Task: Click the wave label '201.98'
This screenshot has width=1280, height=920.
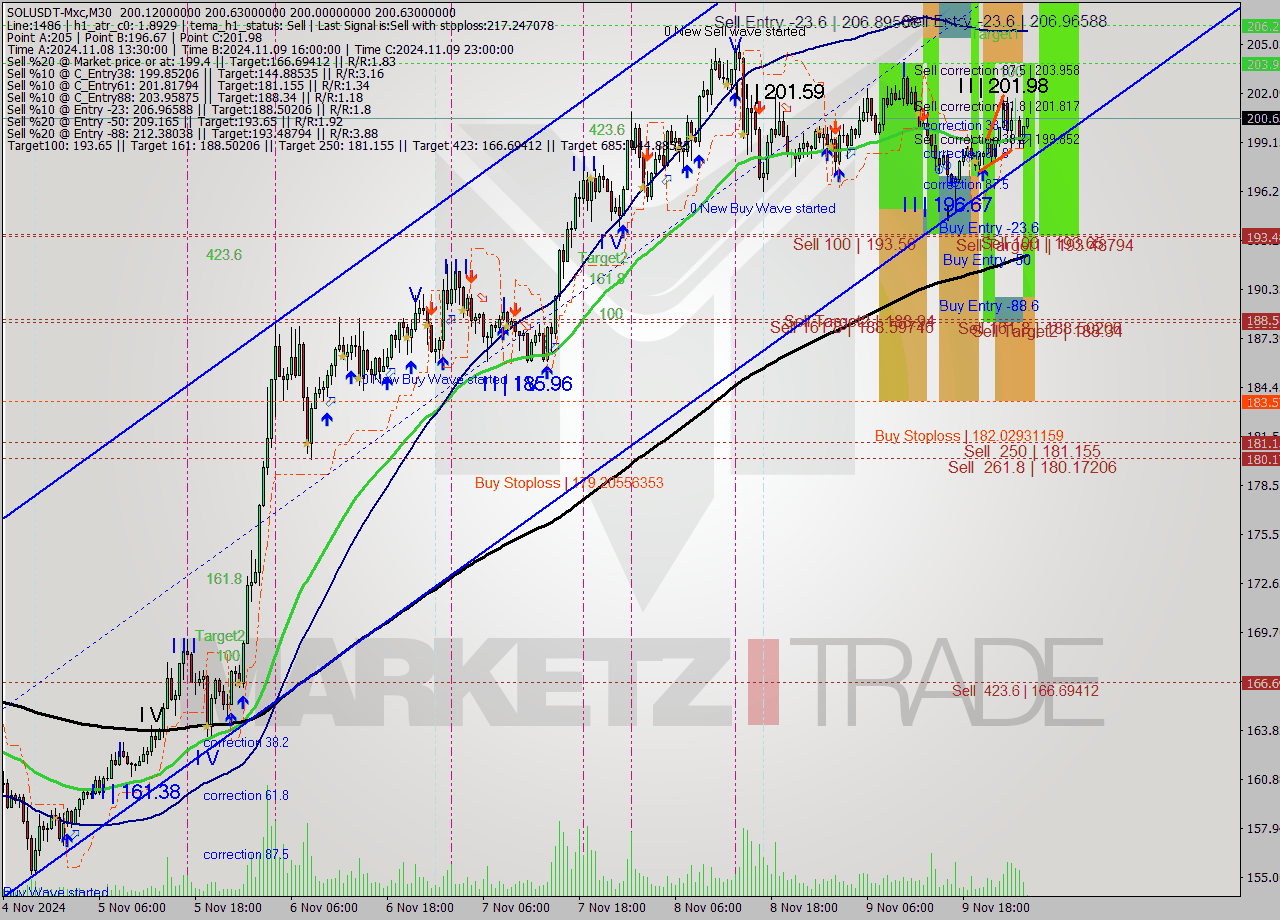Action: (x=1016, y=87)
